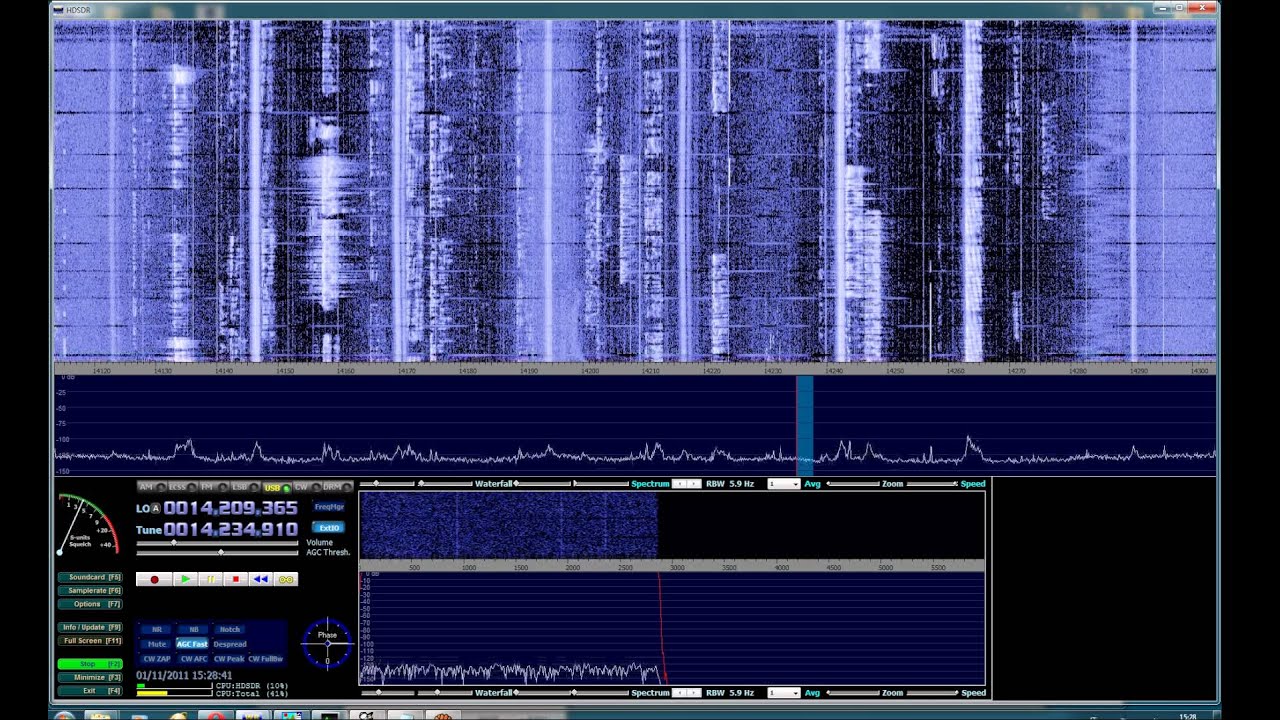Click the S-units squelch meter
Screen dimensions: 1280x720
tap(88, 524)
